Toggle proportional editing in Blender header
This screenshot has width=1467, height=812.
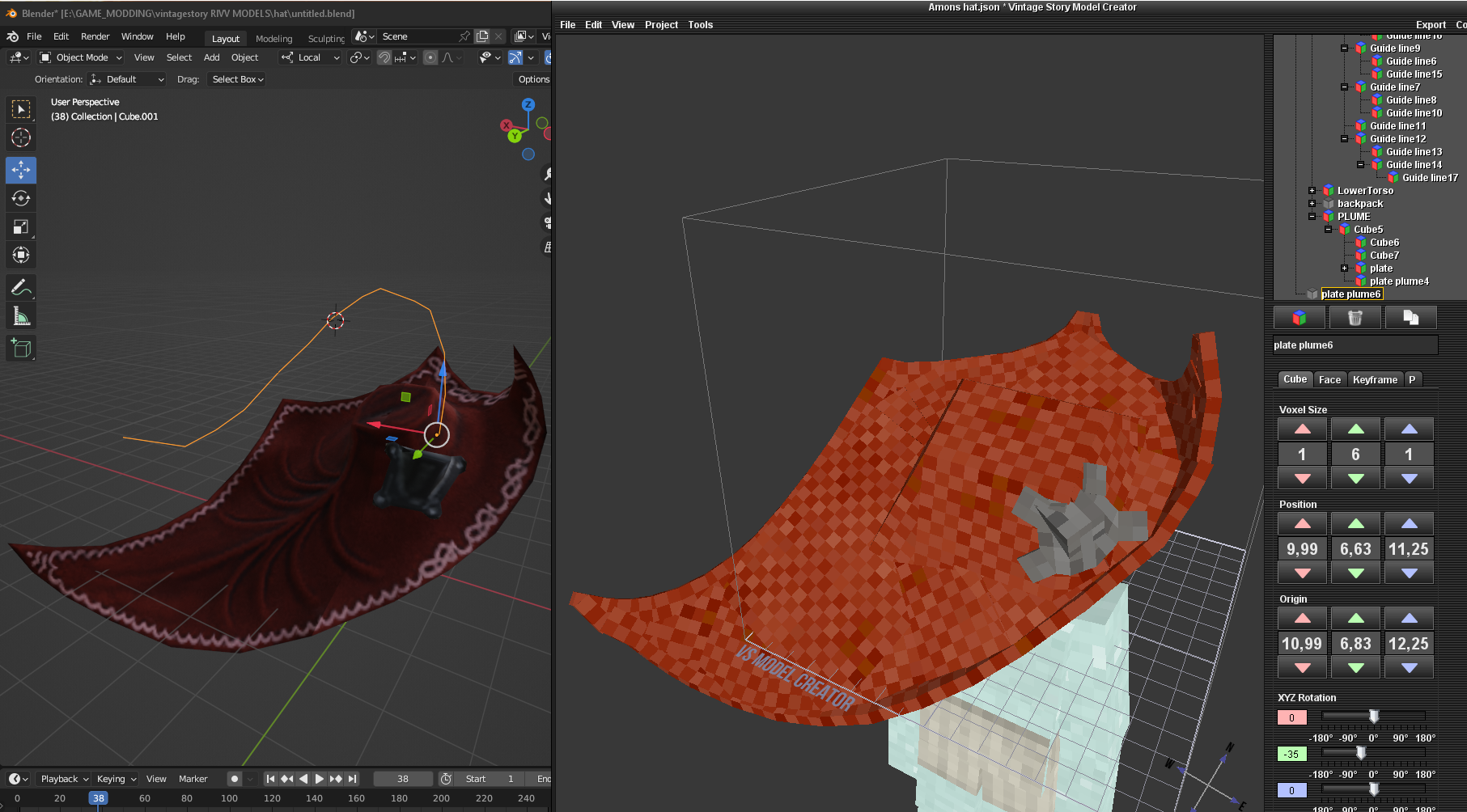point(430,57)
